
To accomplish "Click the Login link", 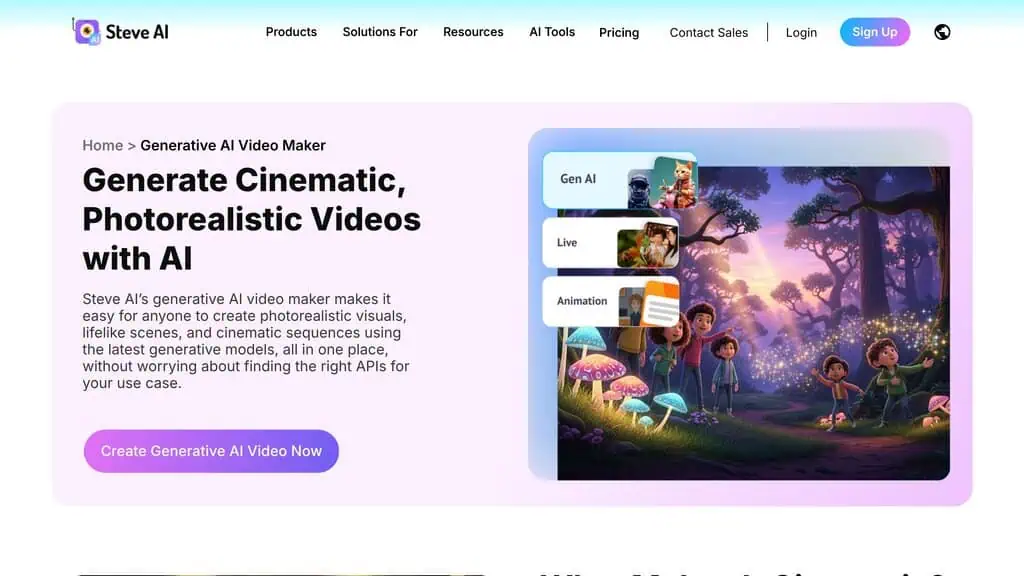I will click(x=801, y=33).
